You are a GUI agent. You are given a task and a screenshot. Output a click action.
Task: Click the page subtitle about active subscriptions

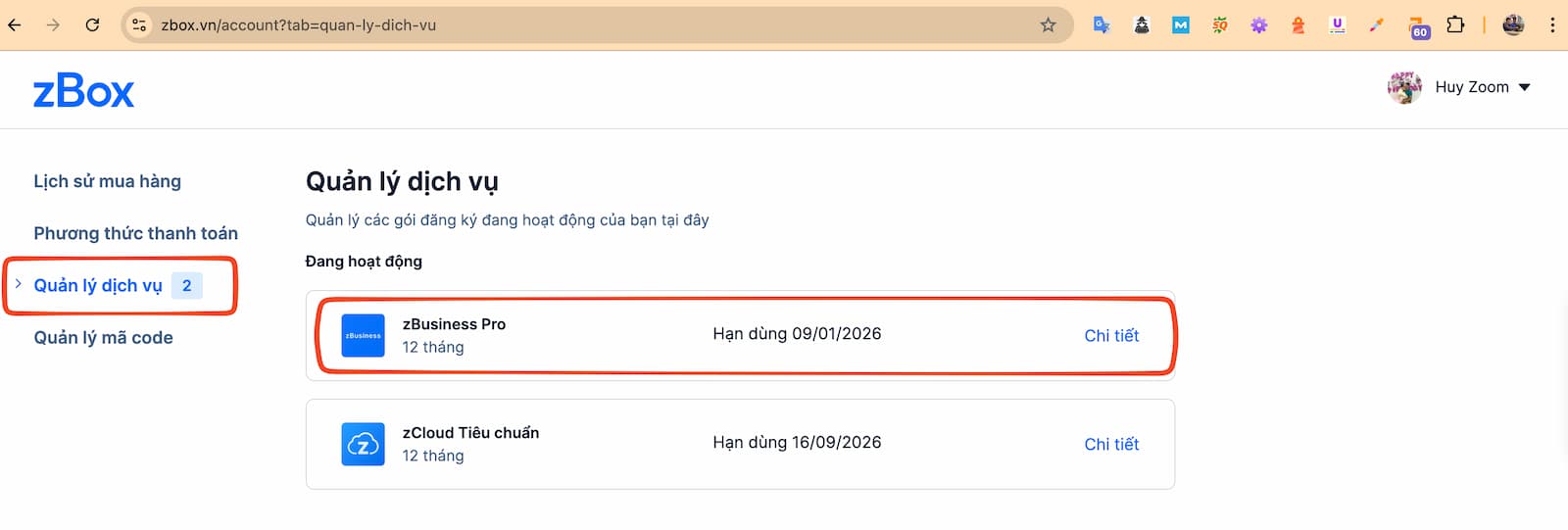click(x=507, y=220)
